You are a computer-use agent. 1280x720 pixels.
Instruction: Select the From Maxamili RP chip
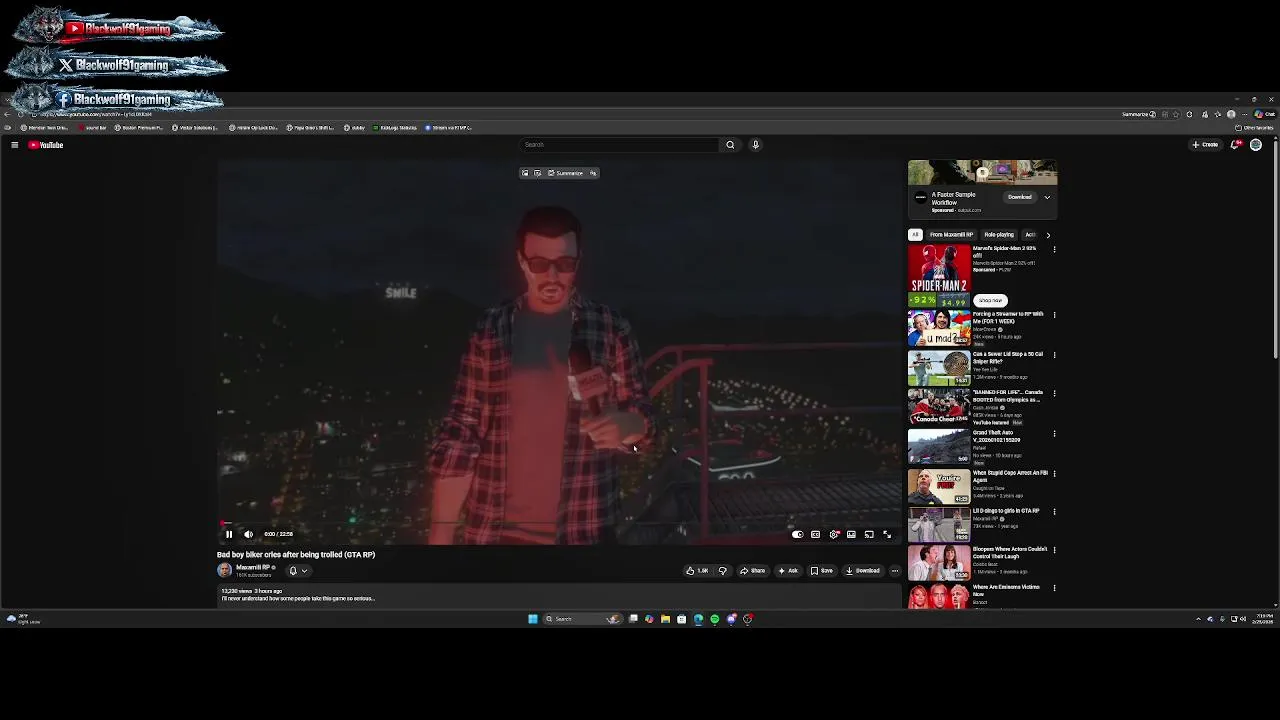click(x=951, y=235)
